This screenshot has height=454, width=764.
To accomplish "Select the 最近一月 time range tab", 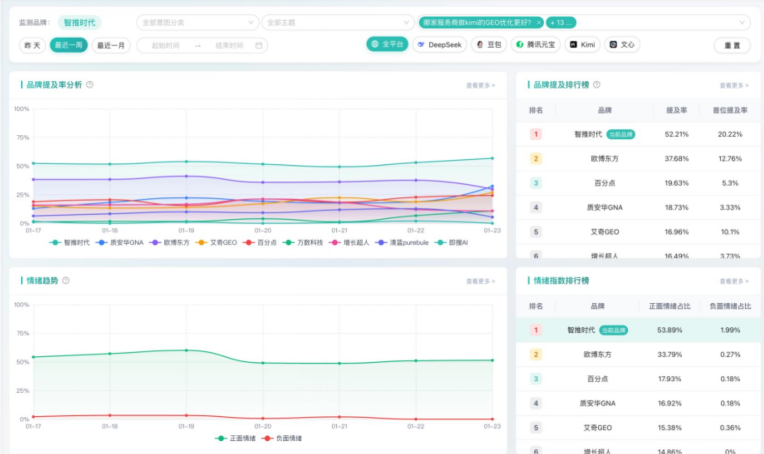I will 111,45.
